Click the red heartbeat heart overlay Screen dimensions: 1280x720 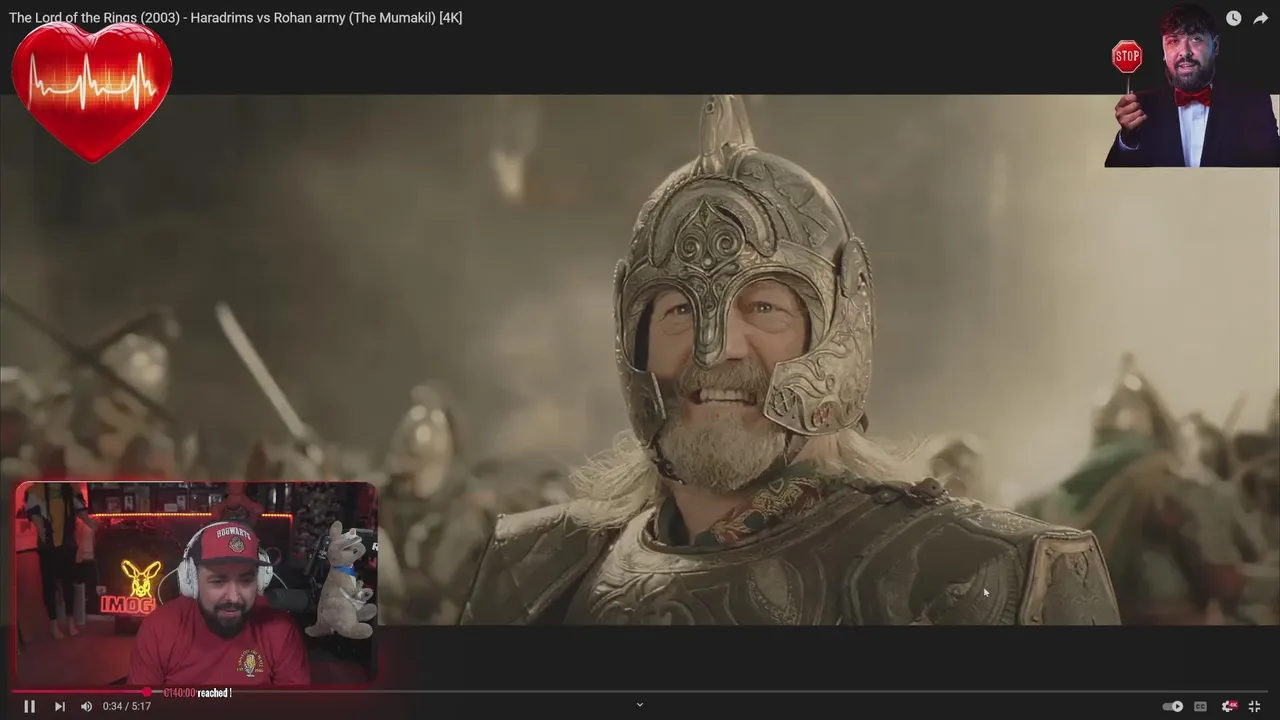92,91
